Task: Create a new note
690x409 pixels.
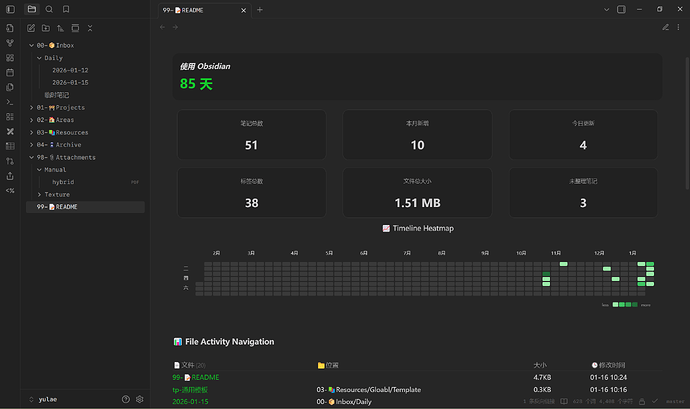Action: pyautogui.click(x=31, y=28)
